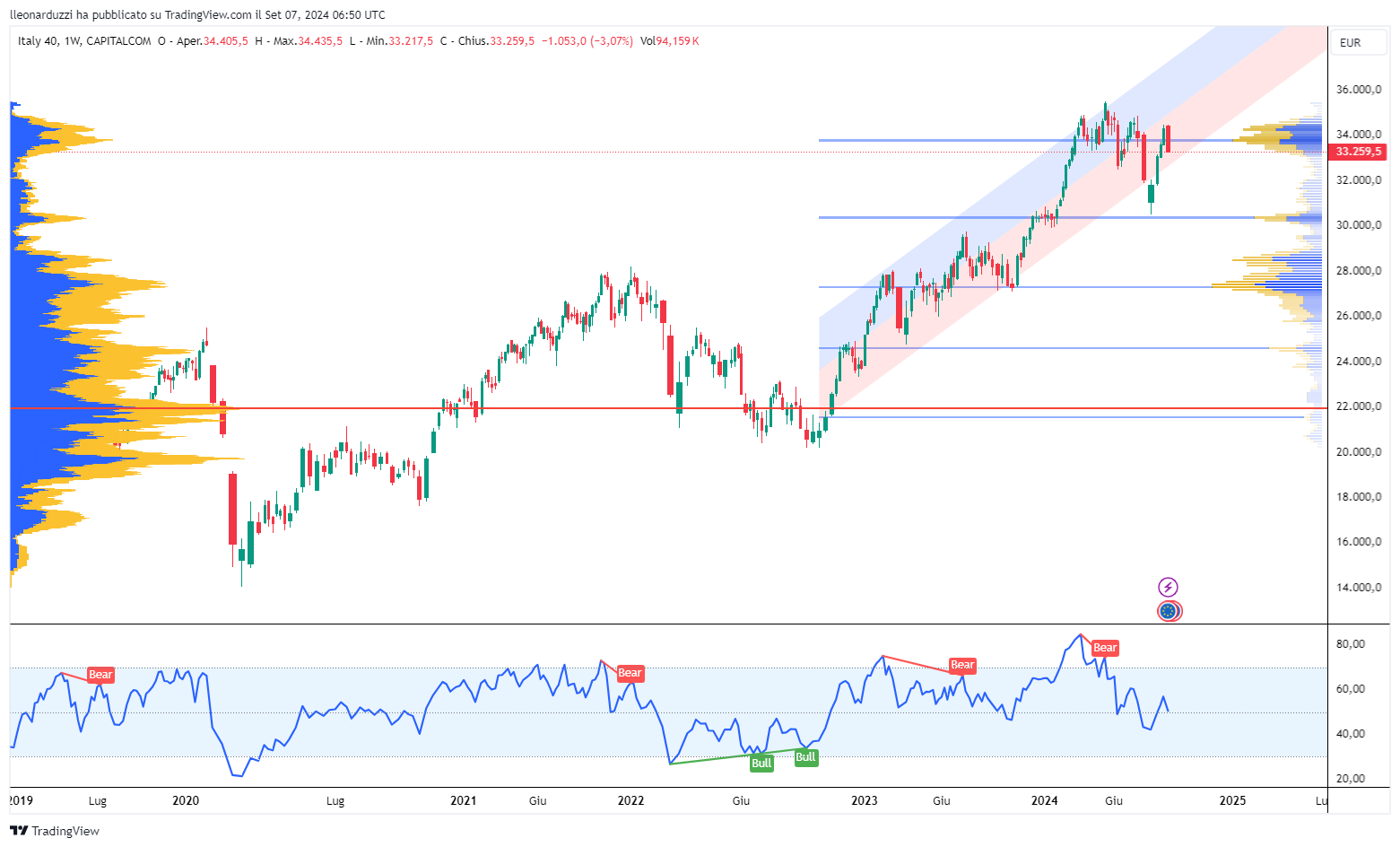Click the change value −1.053,0 (−3,07%)
Image resolution: width=1400 pixels, height=847 pixels.
click(x=587, y=41)
